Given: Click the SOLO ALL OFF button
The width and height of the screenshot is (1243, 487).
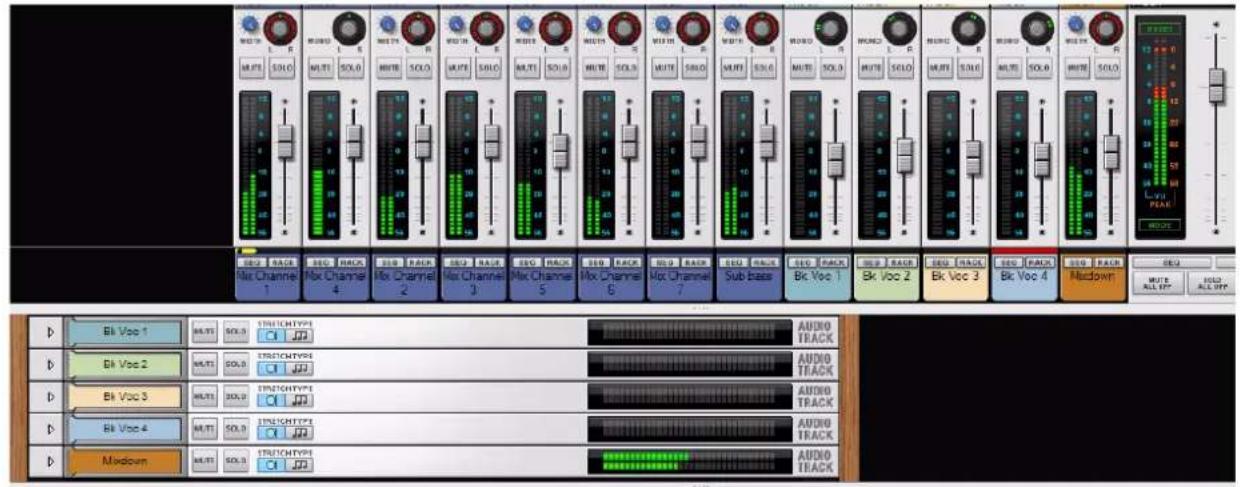Looking at the screenshot, I should pyautogui.click(x=1210, y=284).
